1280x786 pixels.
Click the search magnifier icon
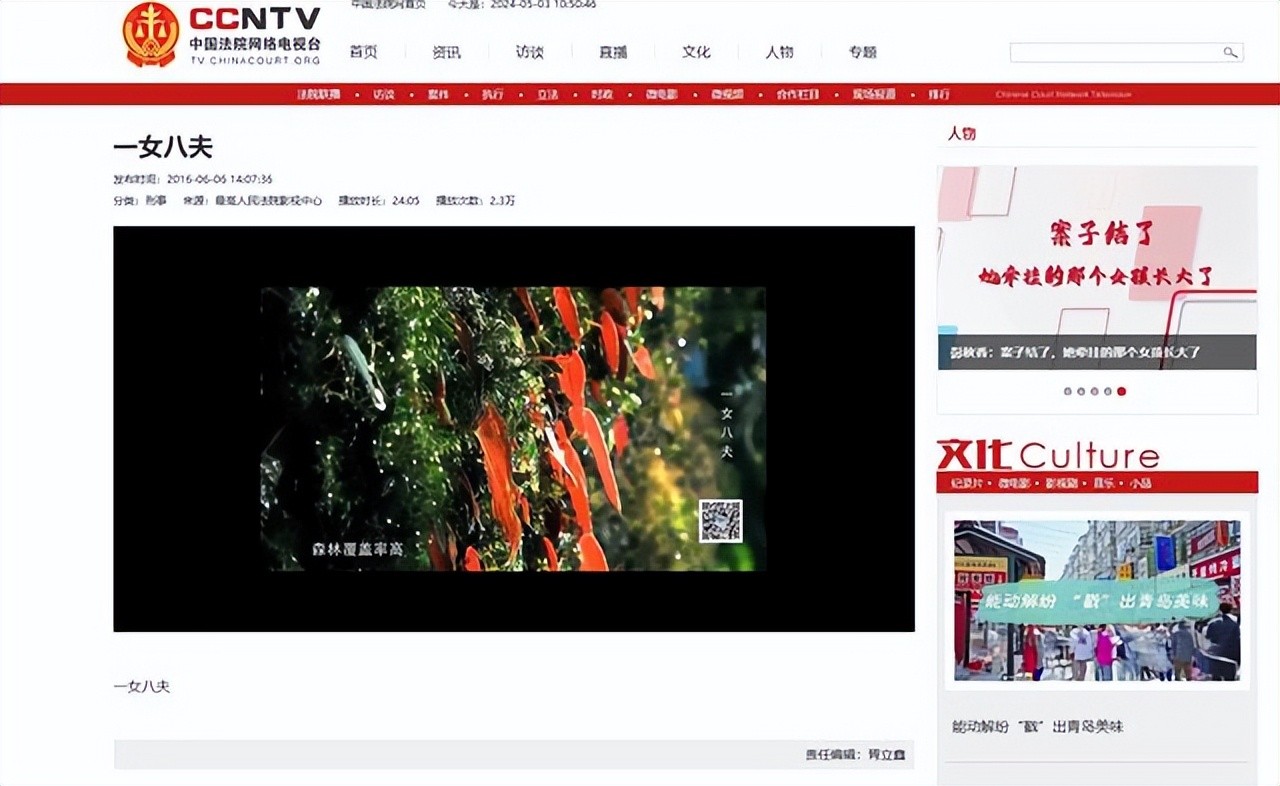coord(1230,53)
